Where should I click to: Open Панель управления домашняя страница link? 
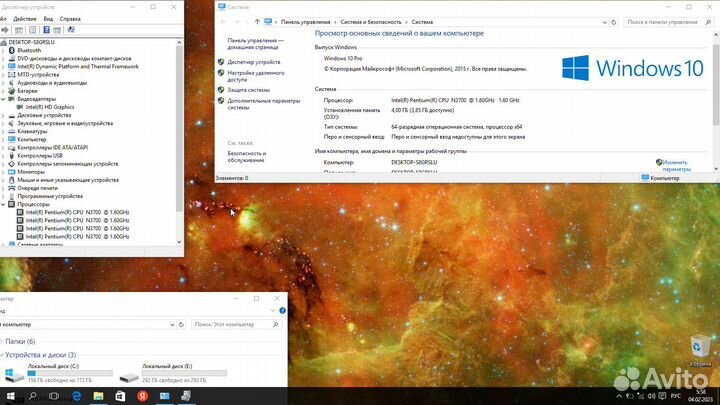pos(255,44)
